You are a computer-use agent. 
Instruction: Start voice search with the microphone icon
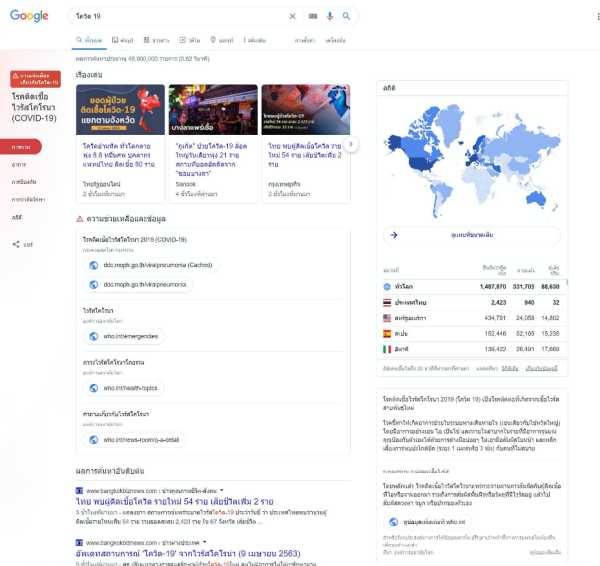329,17
